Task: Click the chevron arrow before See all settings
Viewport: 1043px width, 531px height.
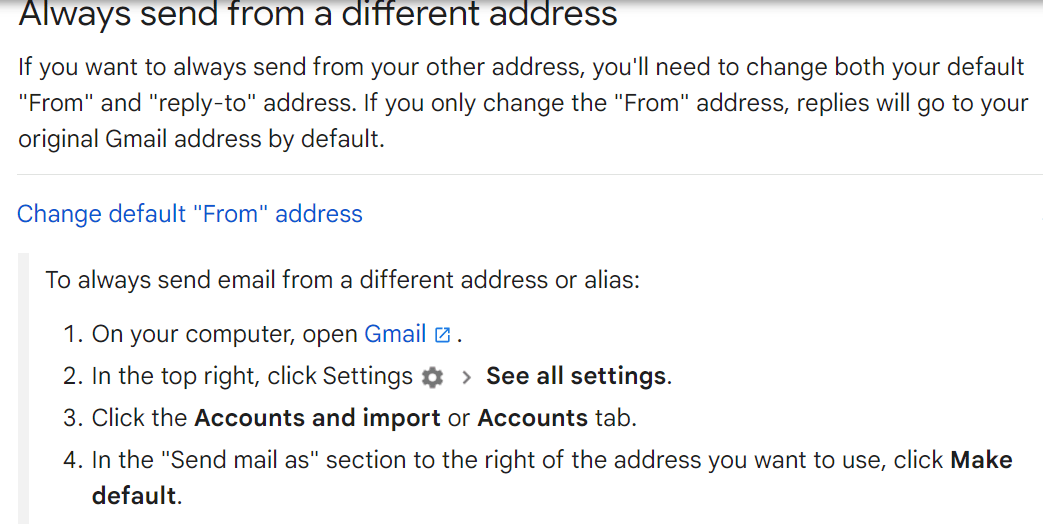Action: [x=466, y=377]
